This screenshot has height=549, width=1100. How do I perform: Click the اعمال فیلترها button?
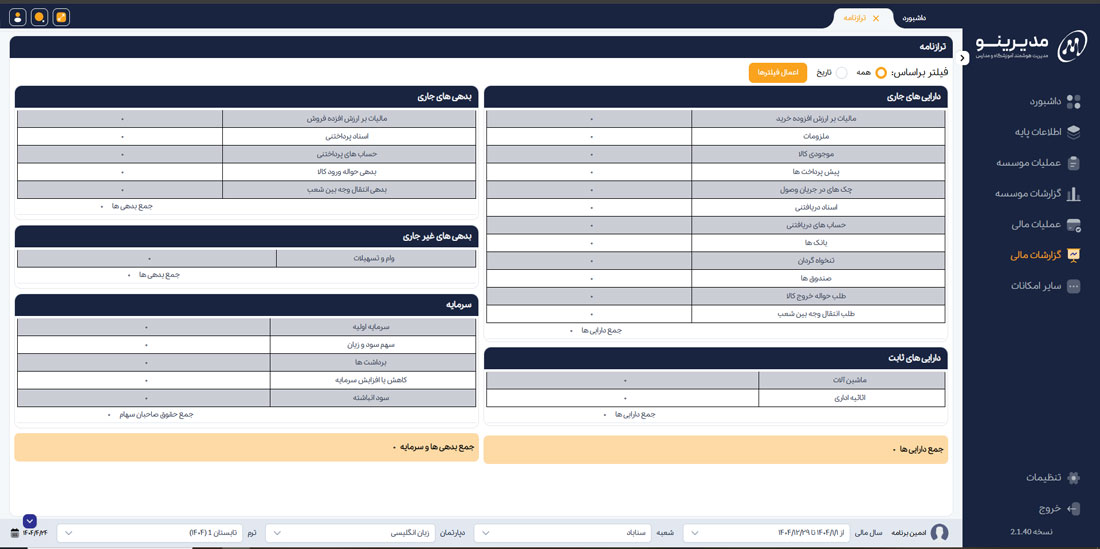pyautogui.click(x=777, y=73)
